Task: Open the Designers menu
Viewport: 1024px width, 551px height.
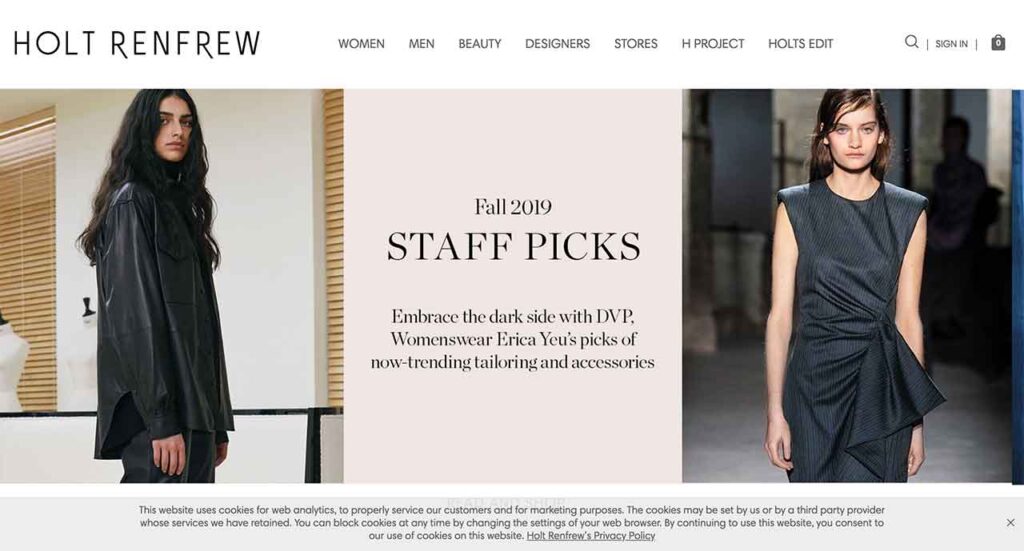Action: coord(557,44)
